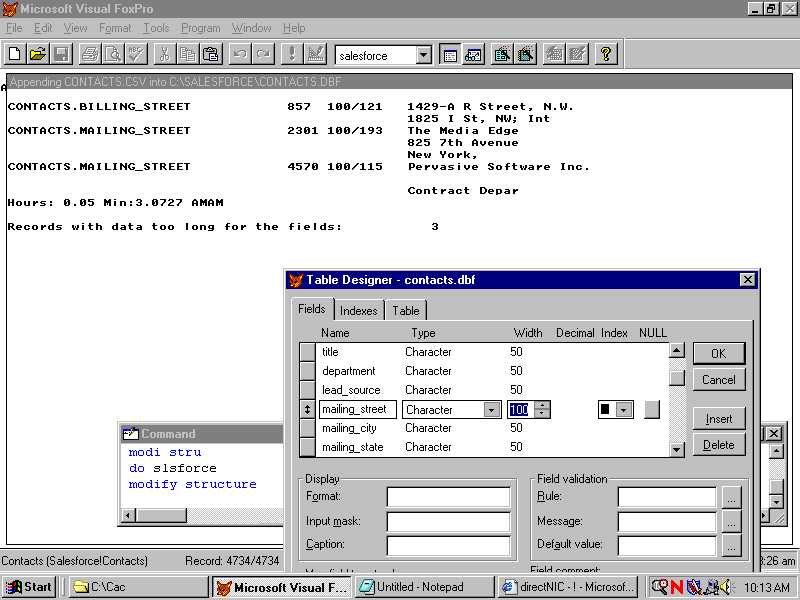Expand the Type dropdown for mailing_street
This screenshot has height=600, width=800.
tap(492, 410)
